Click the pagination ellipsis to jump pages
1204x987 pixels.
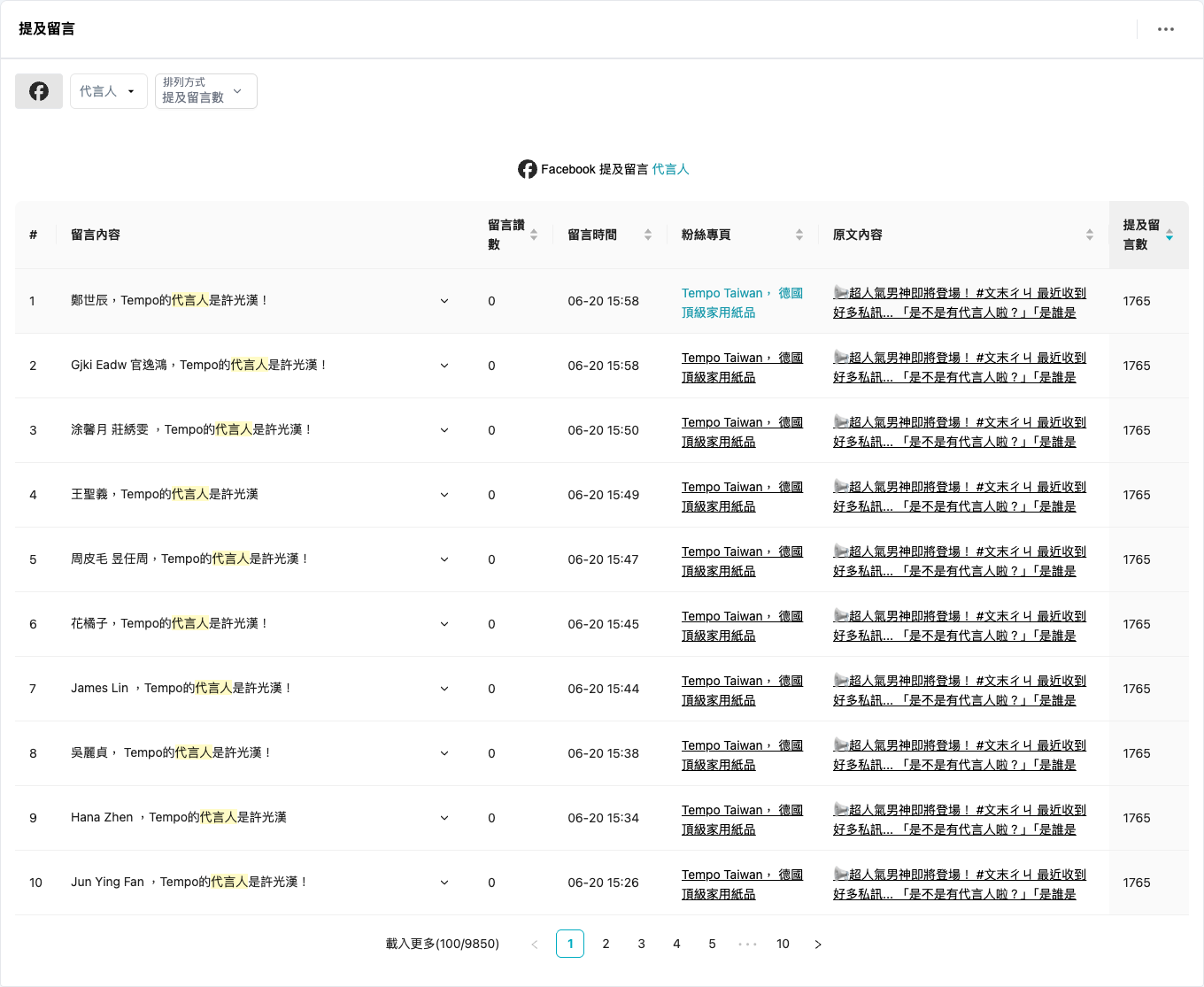point(747,944)
